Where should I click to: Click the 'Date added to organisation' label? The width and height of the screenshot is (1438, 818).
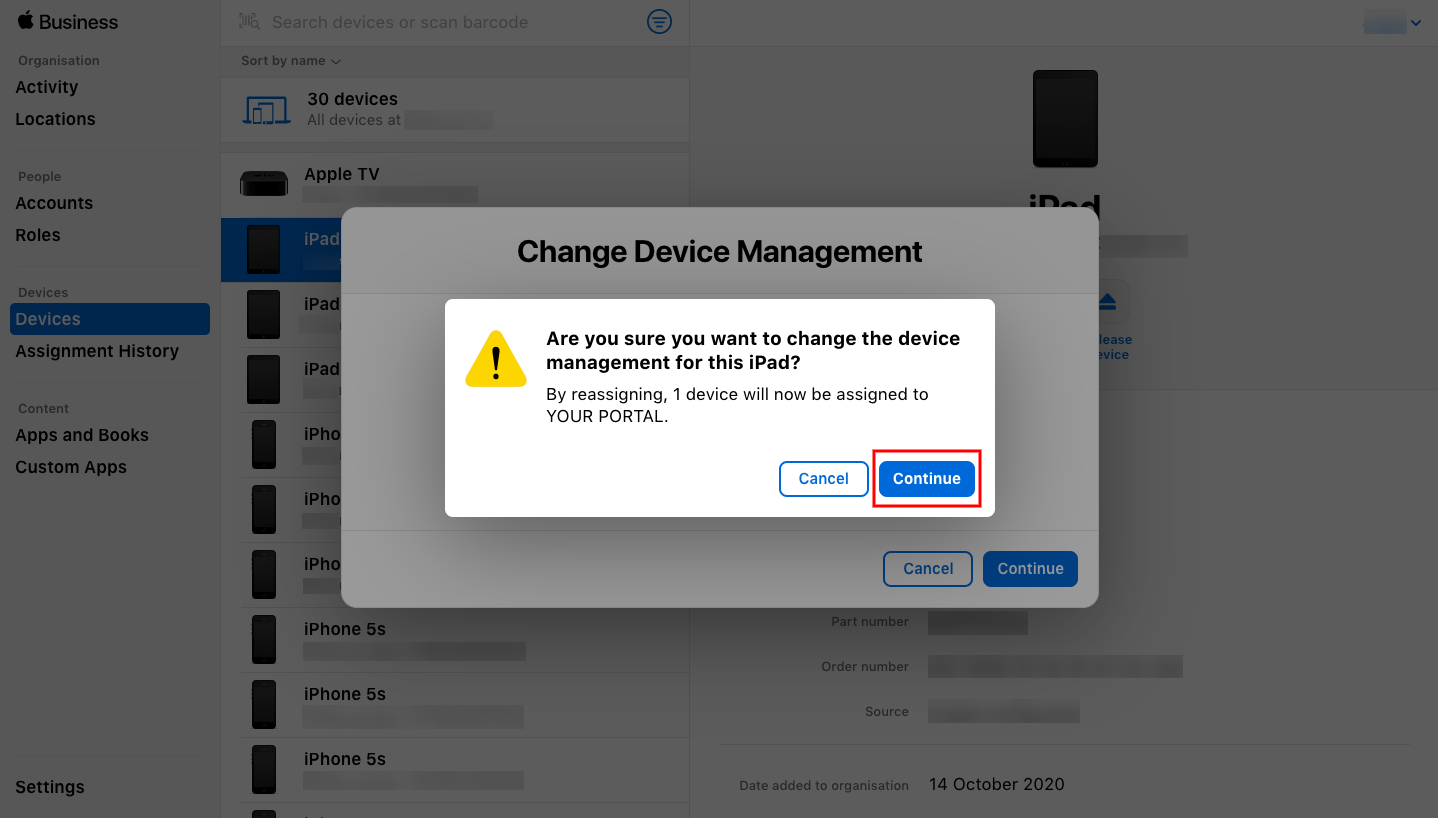tap(824, 786)
